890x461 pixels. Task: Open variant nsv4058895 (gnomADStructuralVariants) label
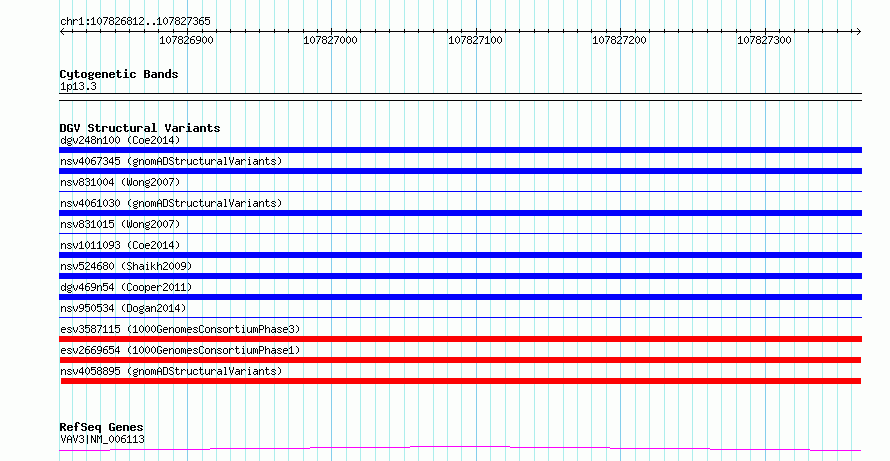pos(171,371)
